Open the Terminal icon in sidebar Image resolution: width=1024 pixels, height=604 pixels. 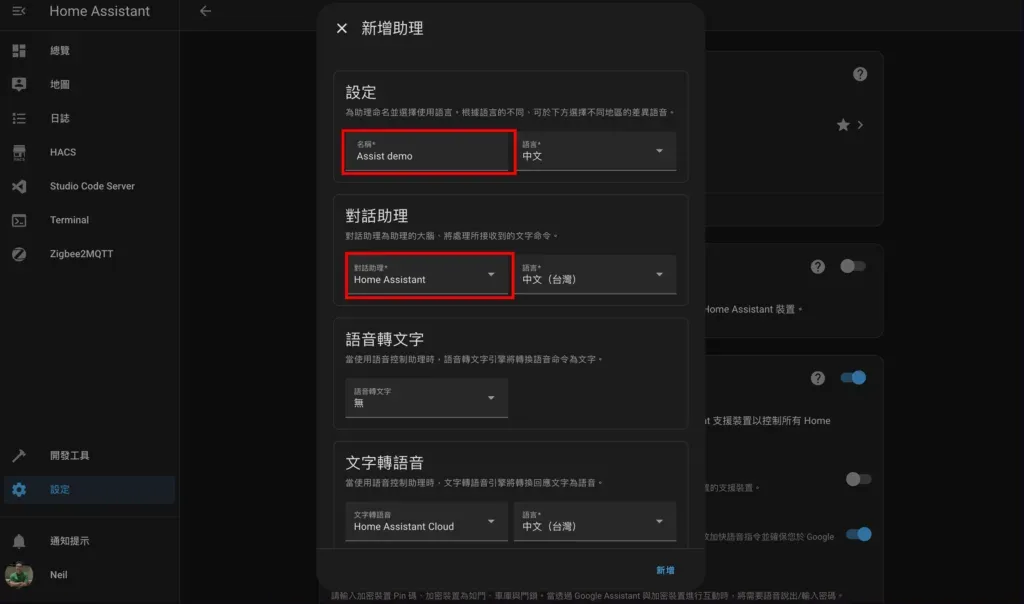(20, 220)
